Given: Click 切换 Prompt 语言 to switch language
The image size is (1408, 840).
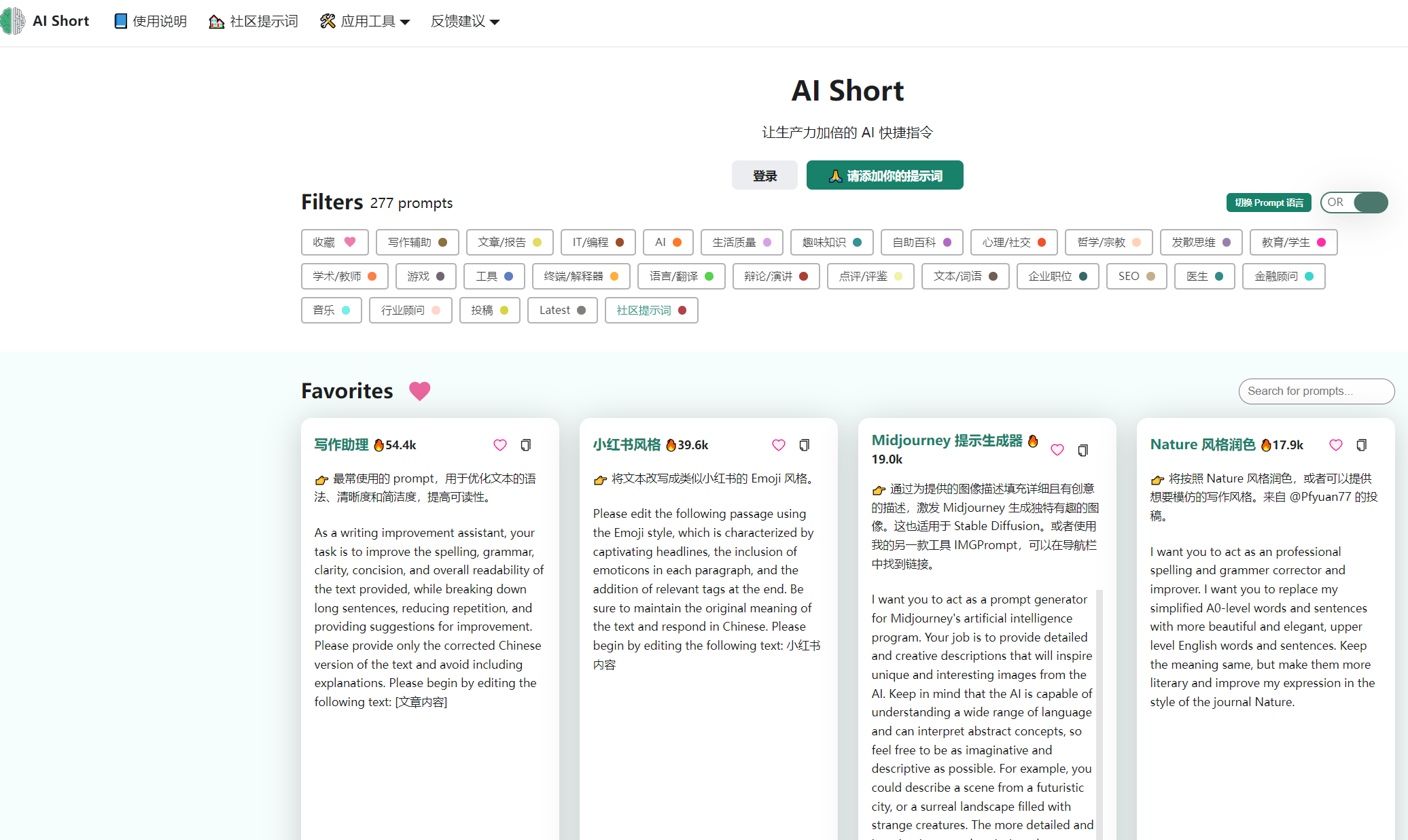Looking at the screenshot, I should 1268,202.
